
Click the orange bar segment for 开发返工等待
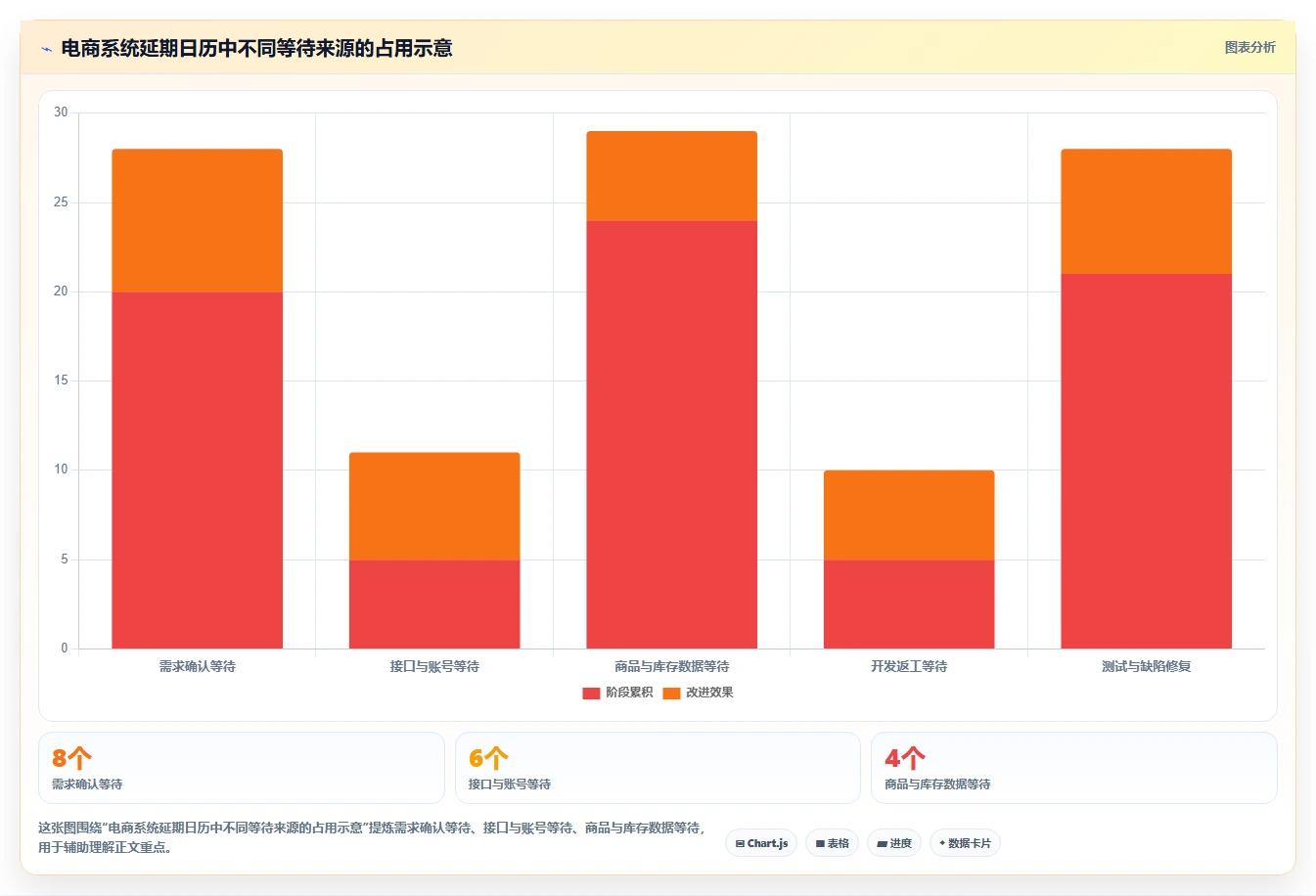pos(909,515)
